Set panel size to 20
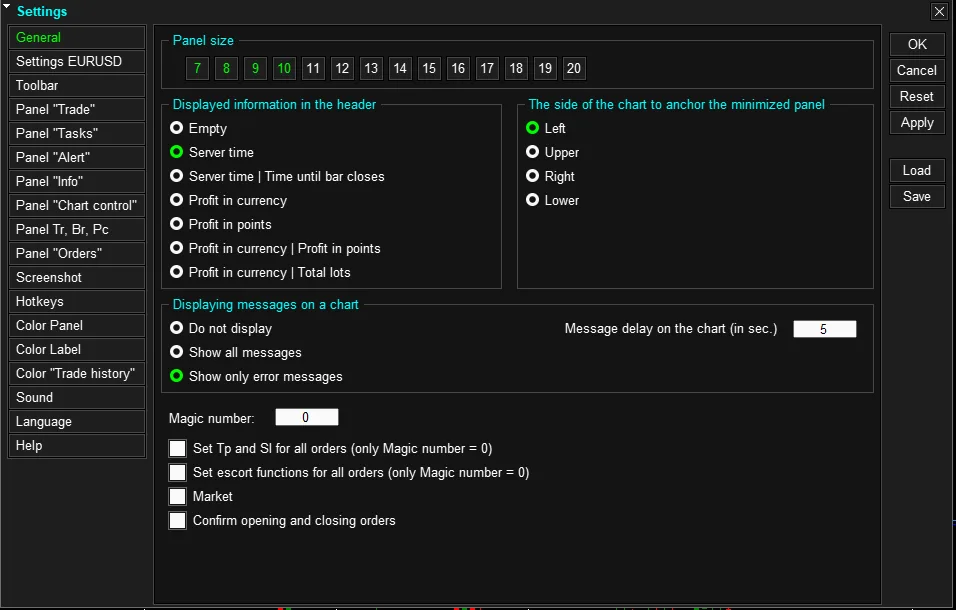956x610 pixels. (574, 69)
